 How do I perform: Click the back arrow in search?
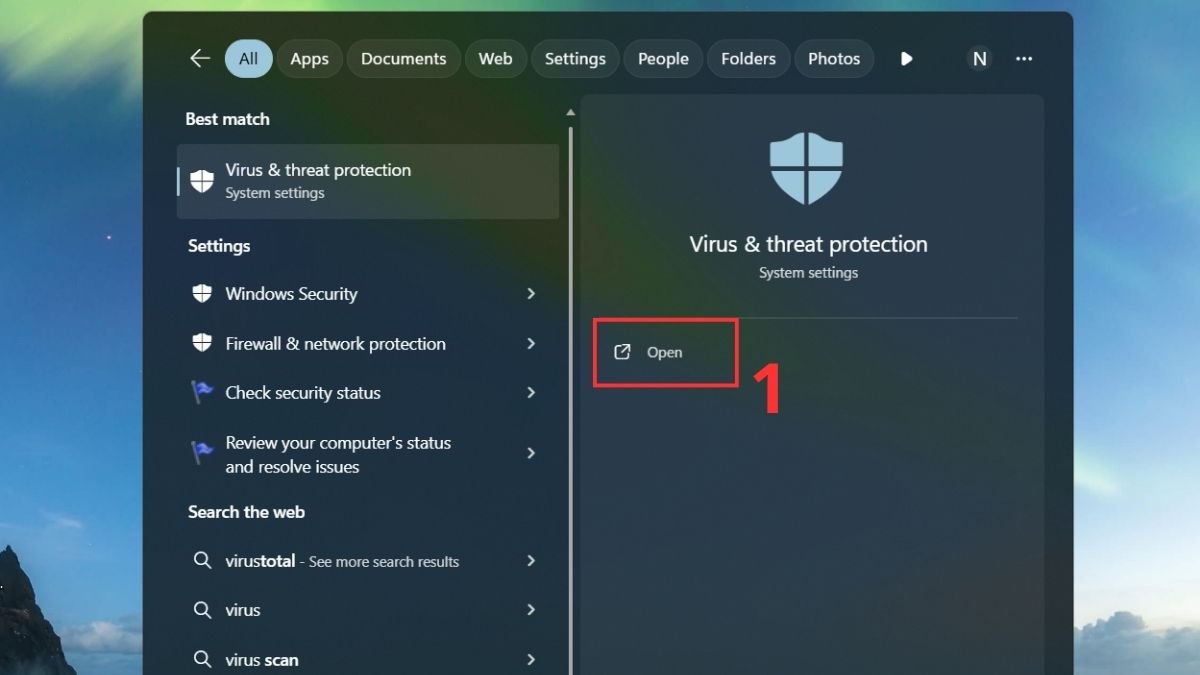point(199,58)
